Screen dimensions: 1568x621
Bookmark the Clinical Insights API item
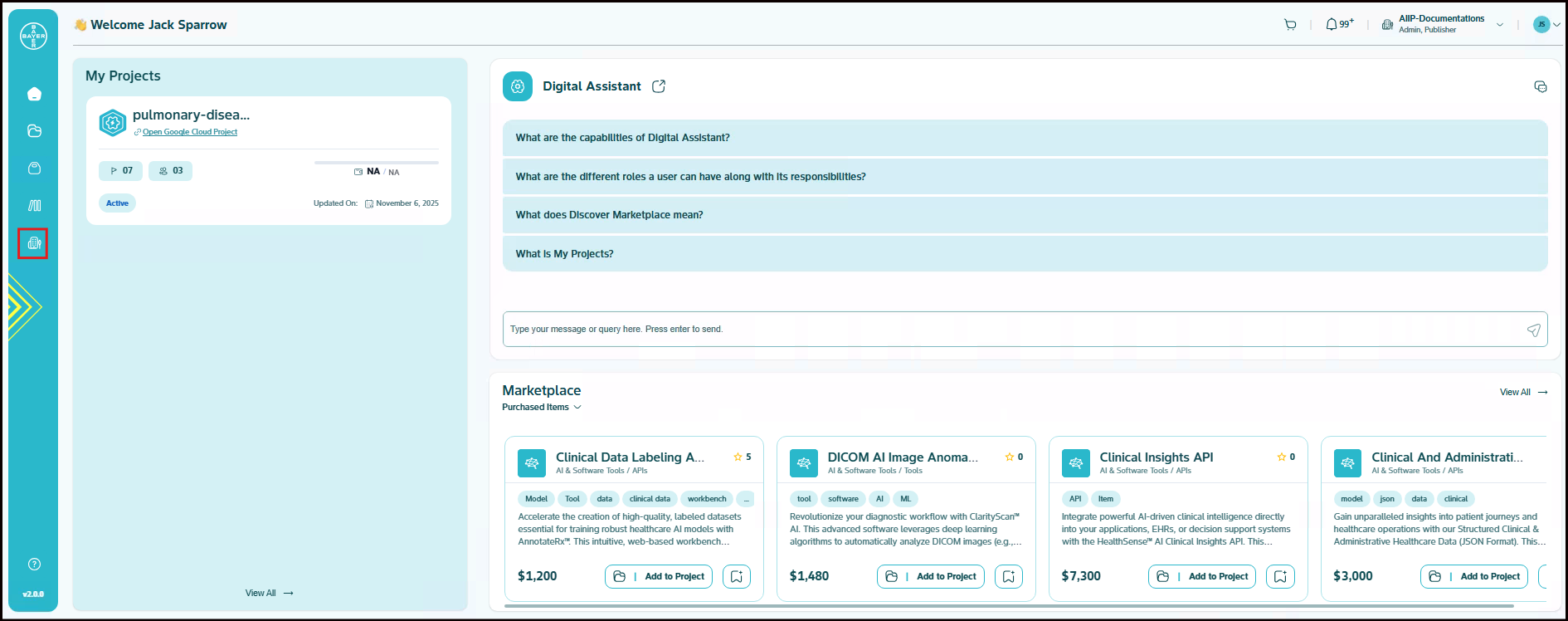[x=1280, y=576]
